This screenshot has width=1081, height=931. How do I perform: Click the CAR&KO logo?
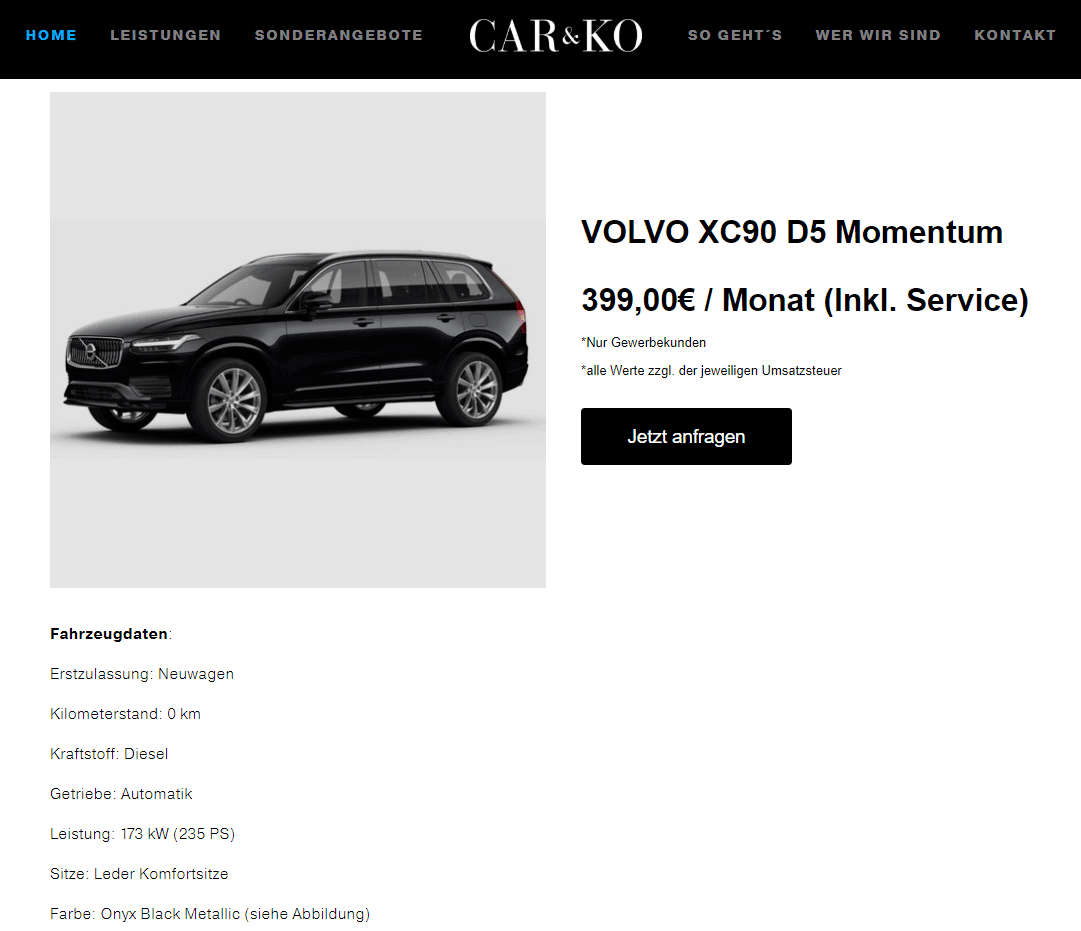tap(556, 36)
